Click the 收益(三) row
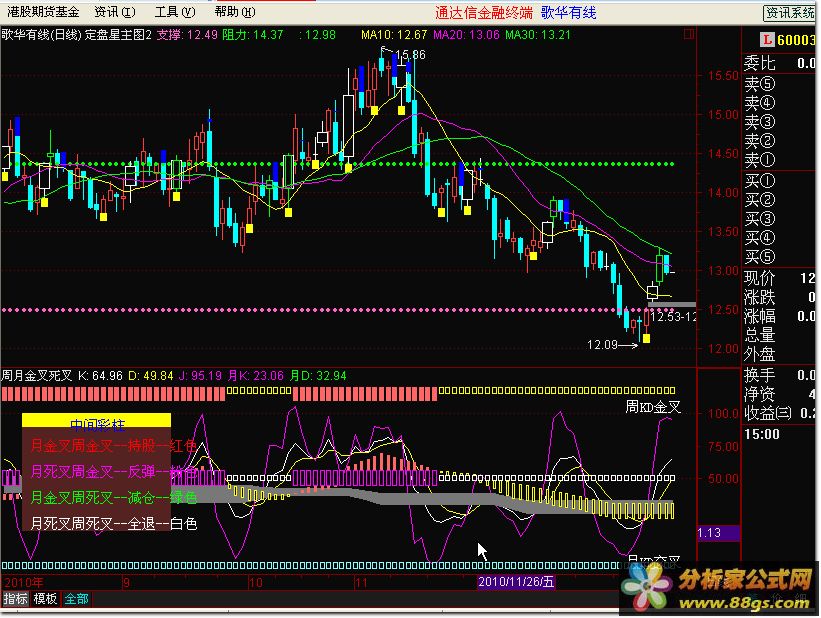This screenshot has height=618, width=821. pos(779,413)
